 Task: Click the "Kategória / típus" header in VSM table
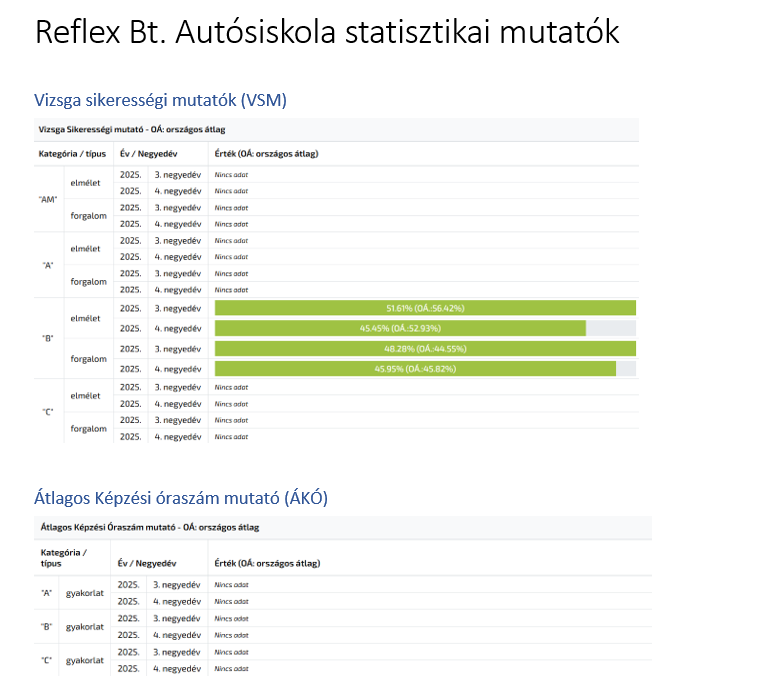(72, 154)
